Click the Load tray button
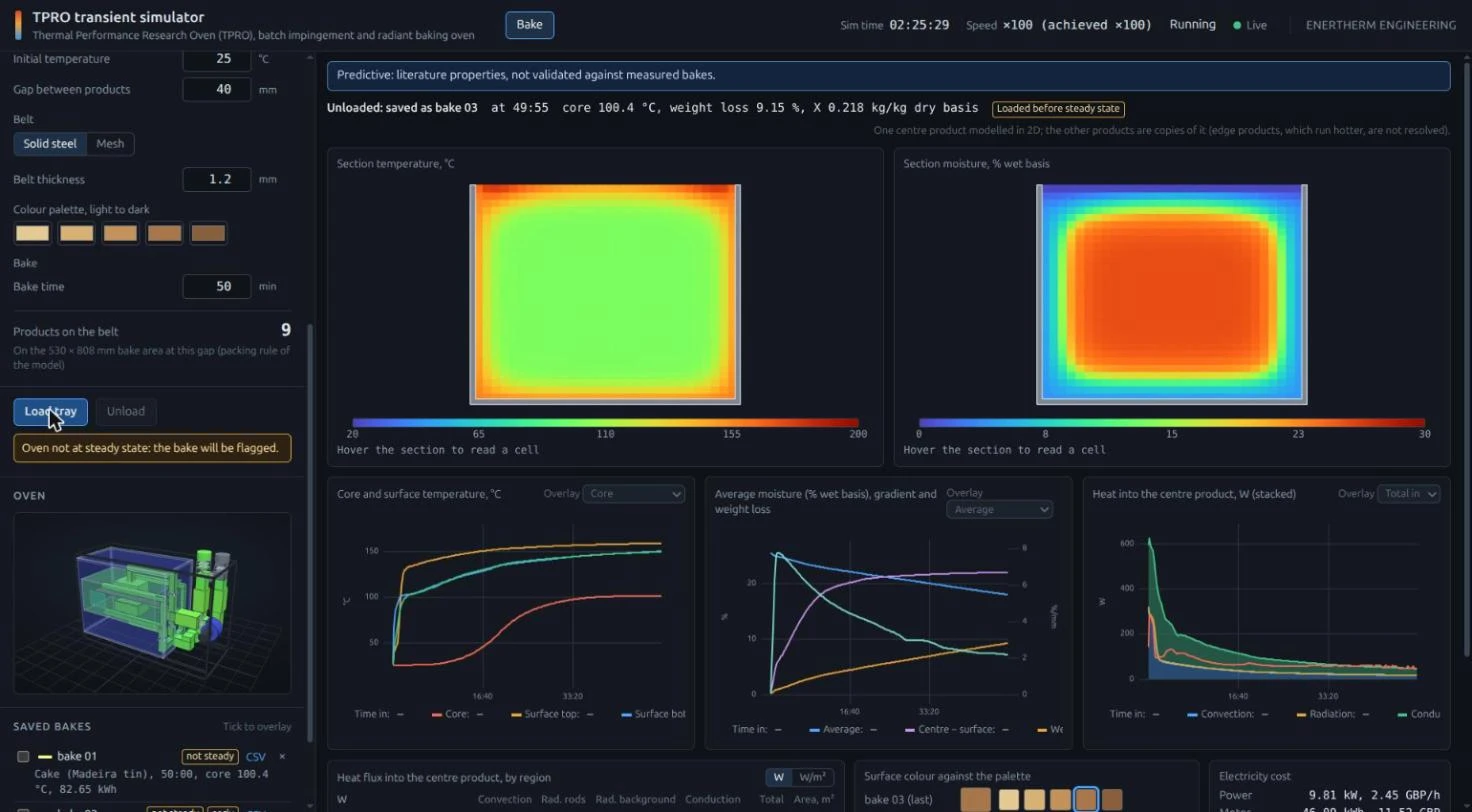This screenshot has width=1472, height=812. click(x=51, y=412)
